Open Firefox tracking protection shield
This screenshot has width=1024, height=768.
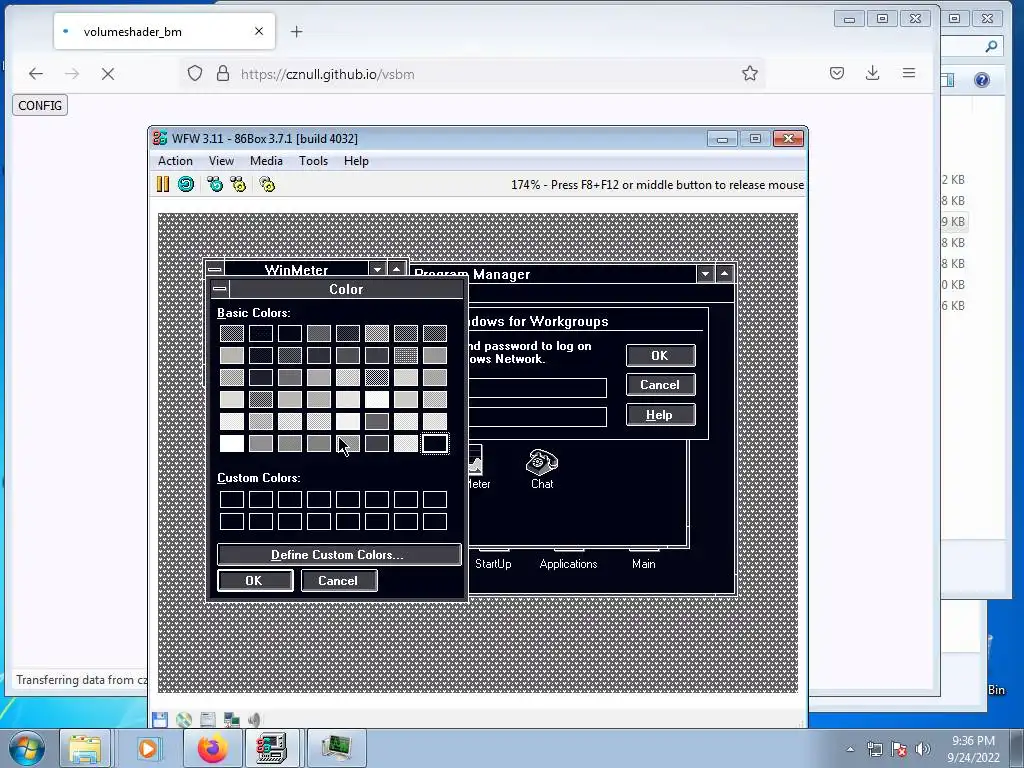pos(195,73)
